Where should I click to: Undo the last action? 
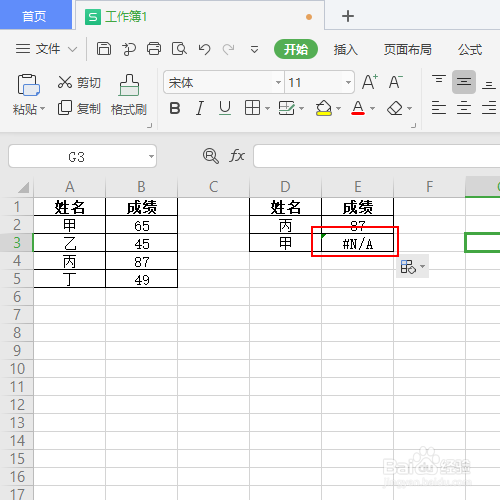[x=204, y=49]
